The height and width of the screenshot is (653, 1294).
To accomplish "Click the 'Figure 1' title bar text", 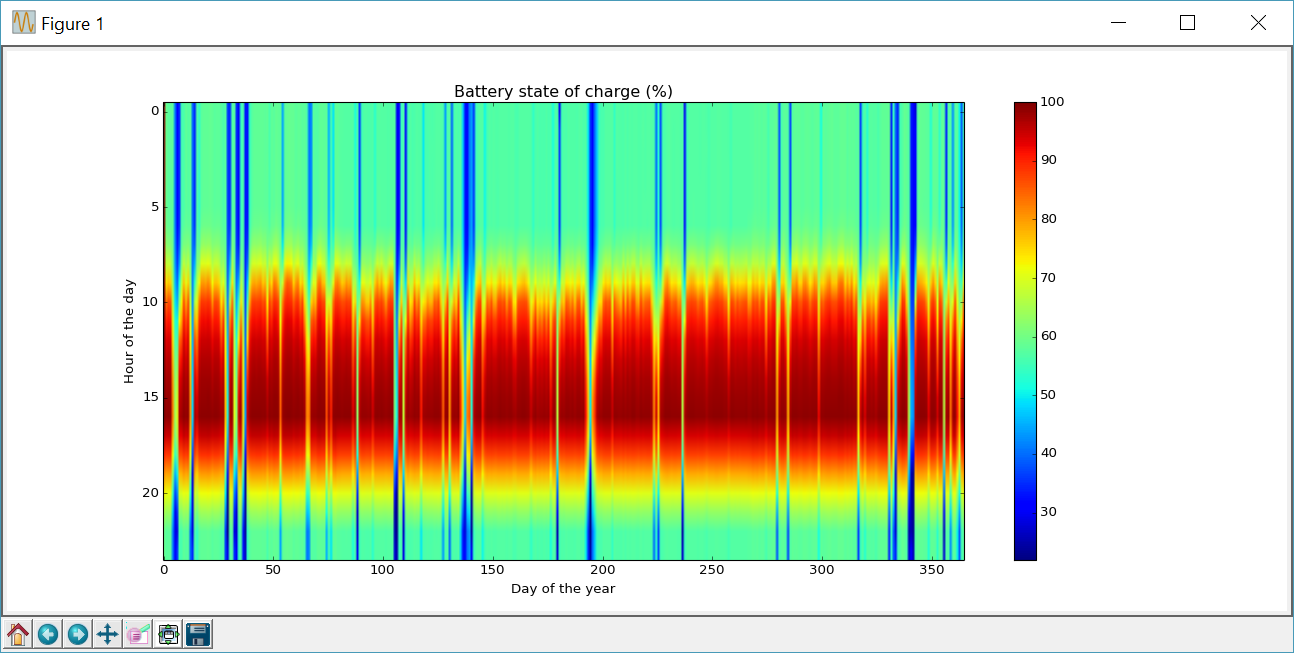I will [x=72, y=24].
